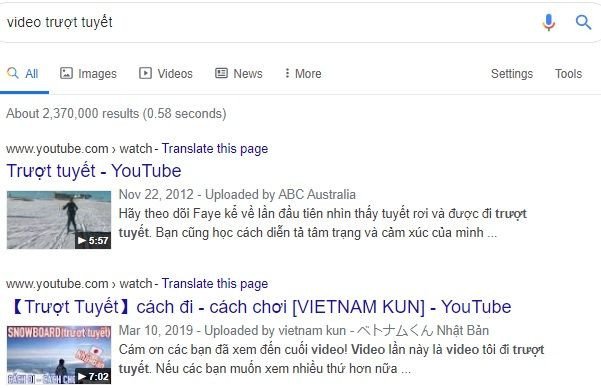This screenshot has height=388, width=601.
Task: Open the "Trượt tuyết - YouTube" result title
Action: tap(94, 171)
